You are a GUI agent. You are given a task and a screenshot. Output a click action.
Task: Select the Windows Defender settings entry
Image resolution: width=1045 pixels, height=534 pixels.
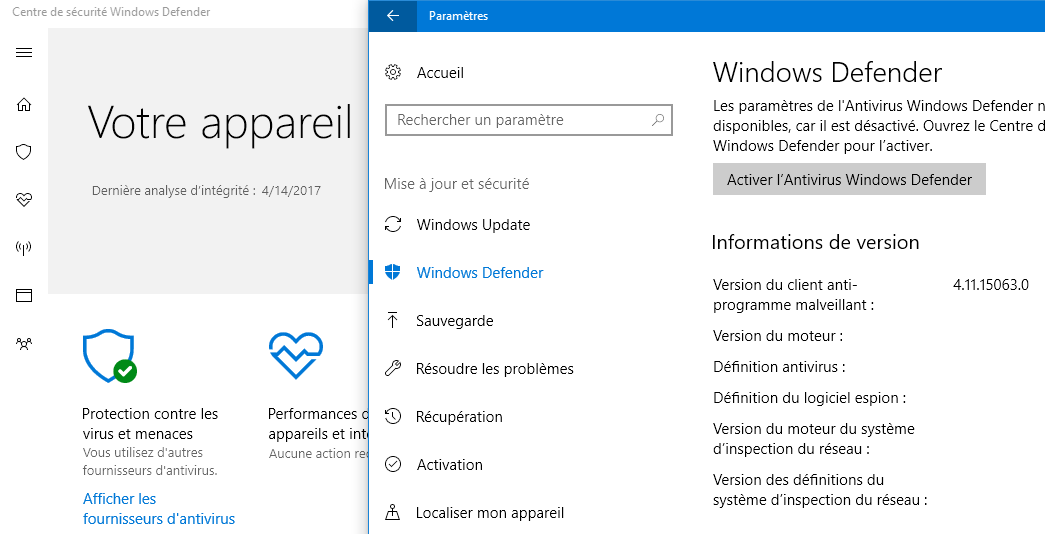tap(480, 273)
